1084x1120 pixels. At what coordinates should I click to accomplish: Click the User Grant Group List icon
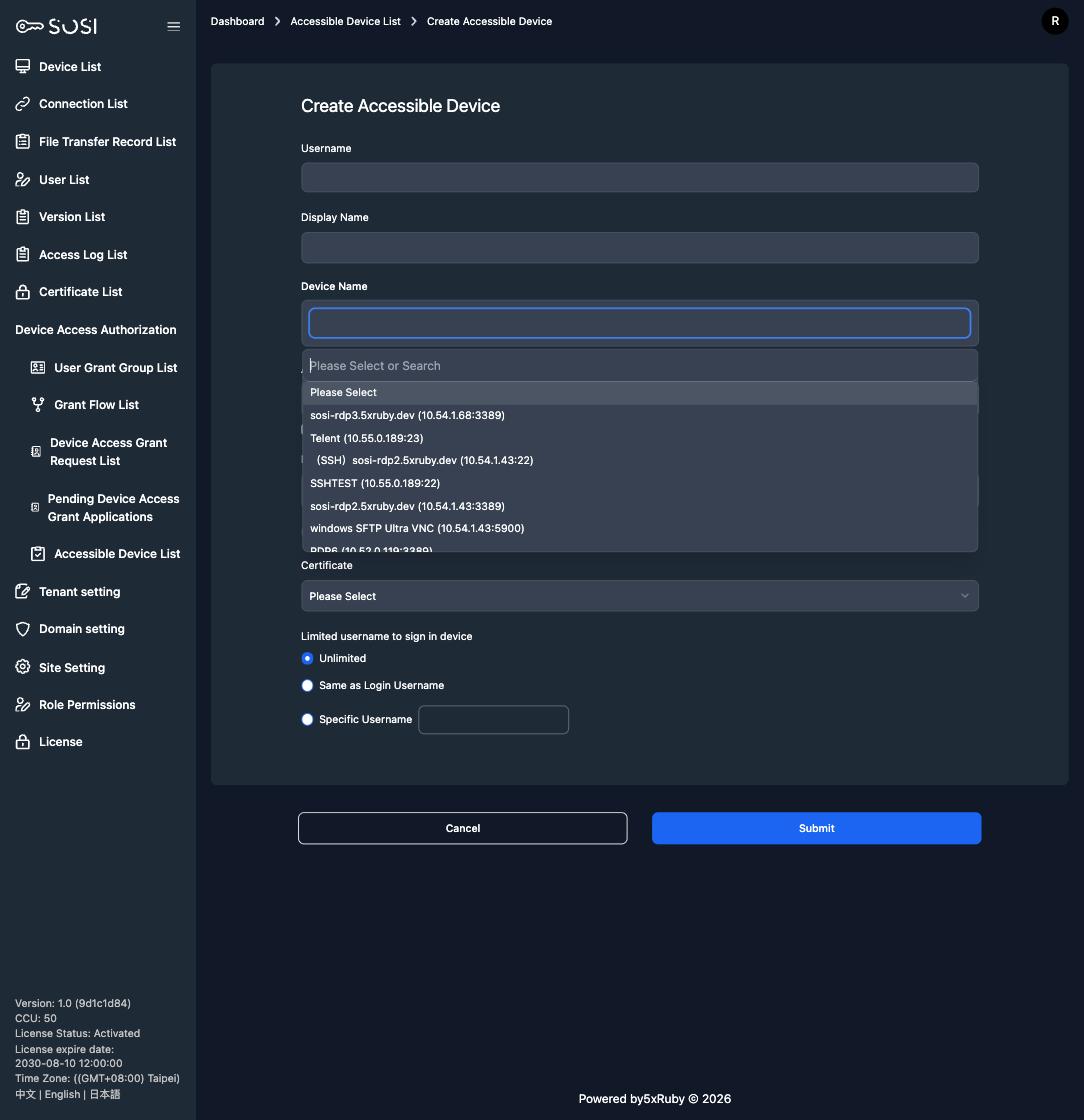[x=38, y=367]
